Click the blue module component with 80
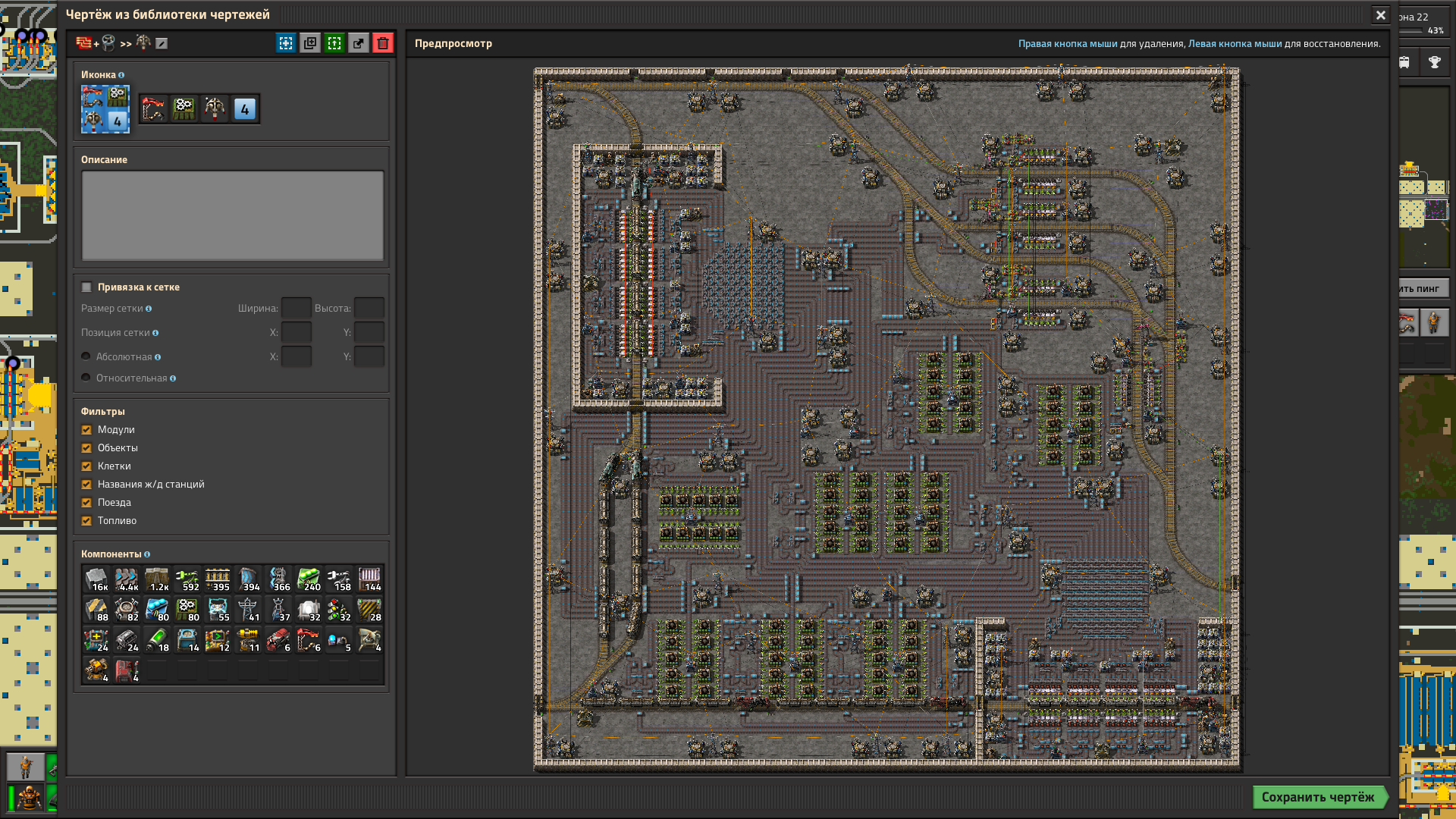 (157, 610)
